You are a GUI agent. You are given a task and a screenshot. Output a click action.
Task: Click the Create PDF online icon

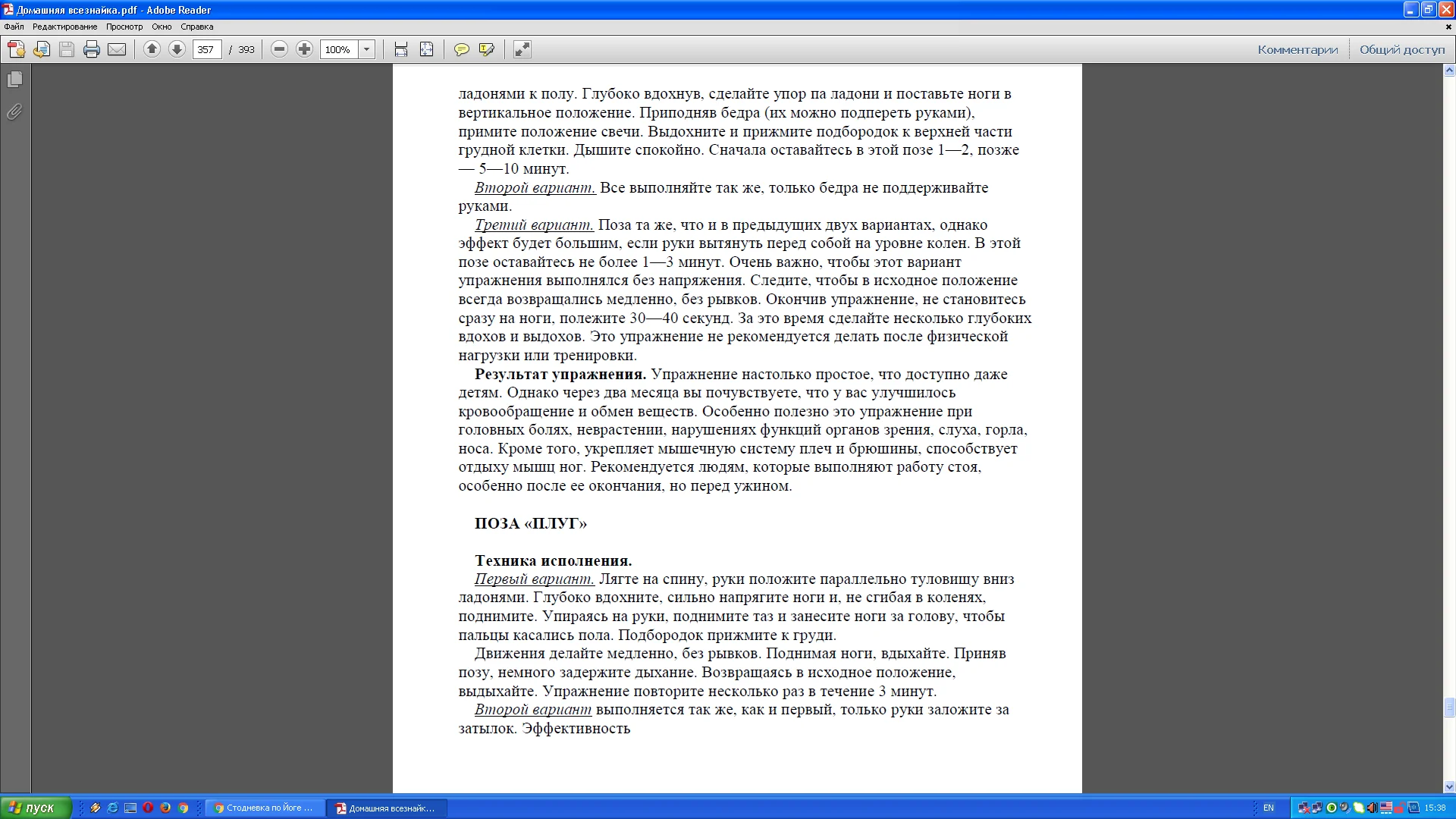click(16, 49)
